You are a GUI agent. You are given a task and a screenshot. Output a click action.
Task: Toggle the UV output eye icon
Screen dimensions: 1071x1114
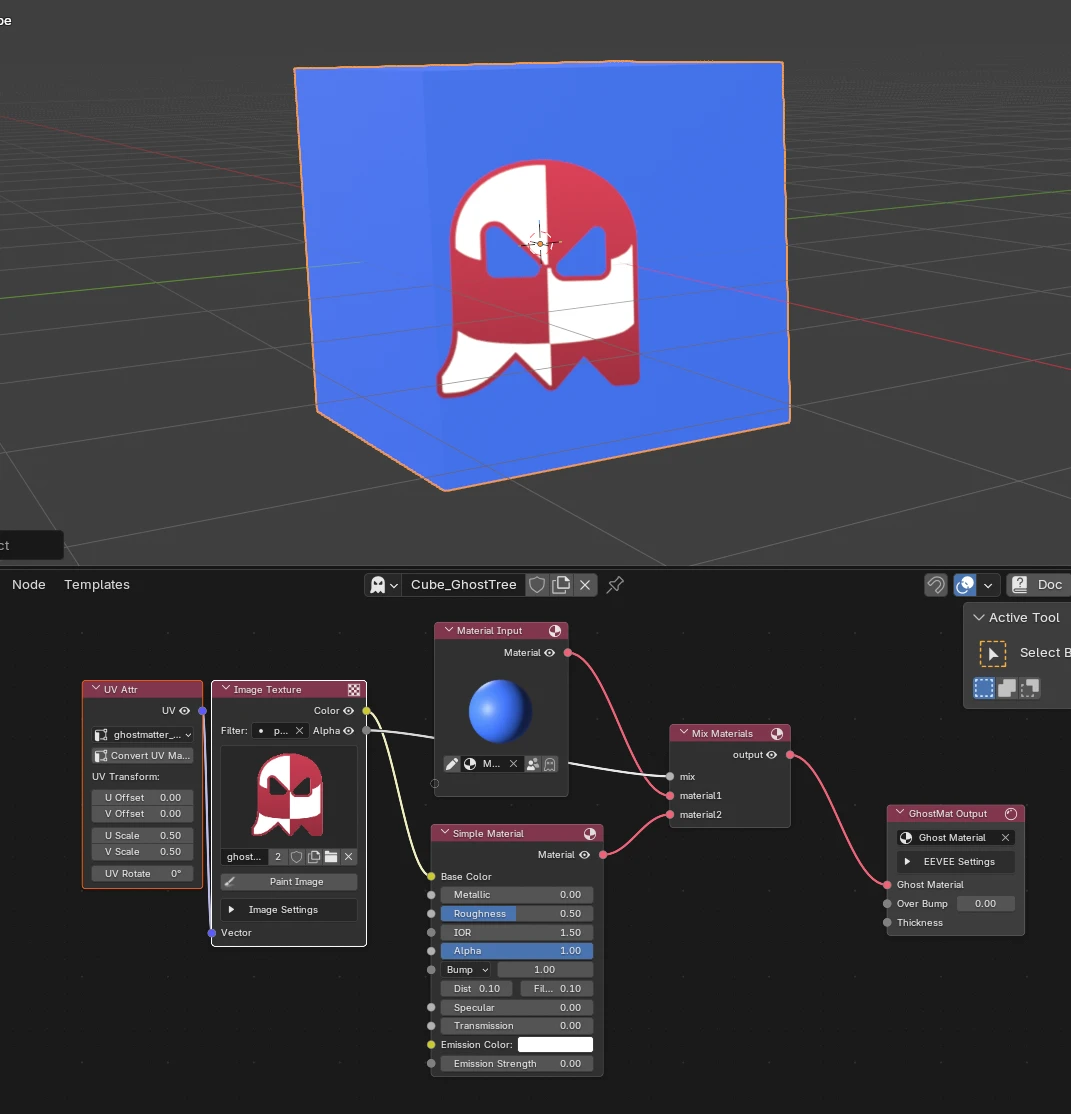[x=185, y=710]
